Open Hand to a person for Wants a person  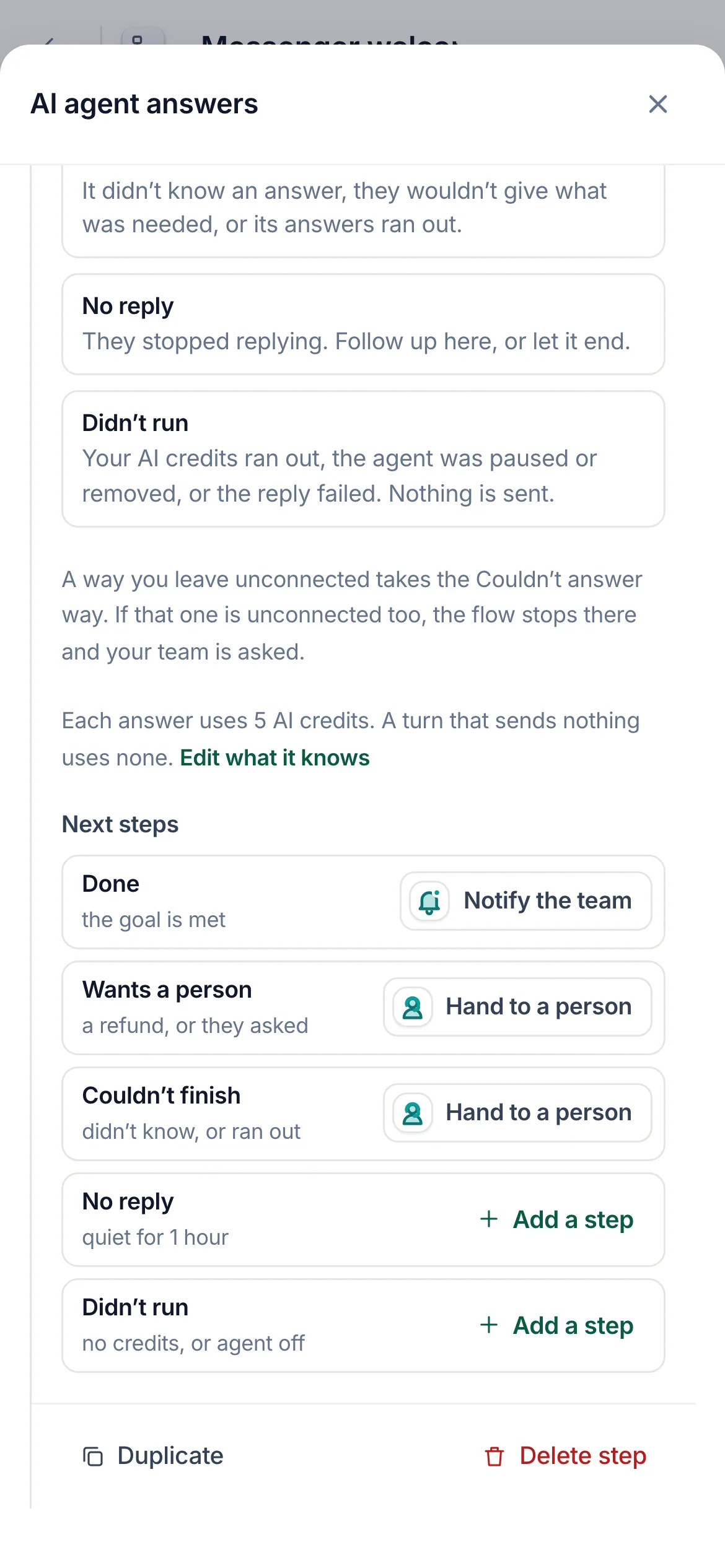click(517, 1007)
